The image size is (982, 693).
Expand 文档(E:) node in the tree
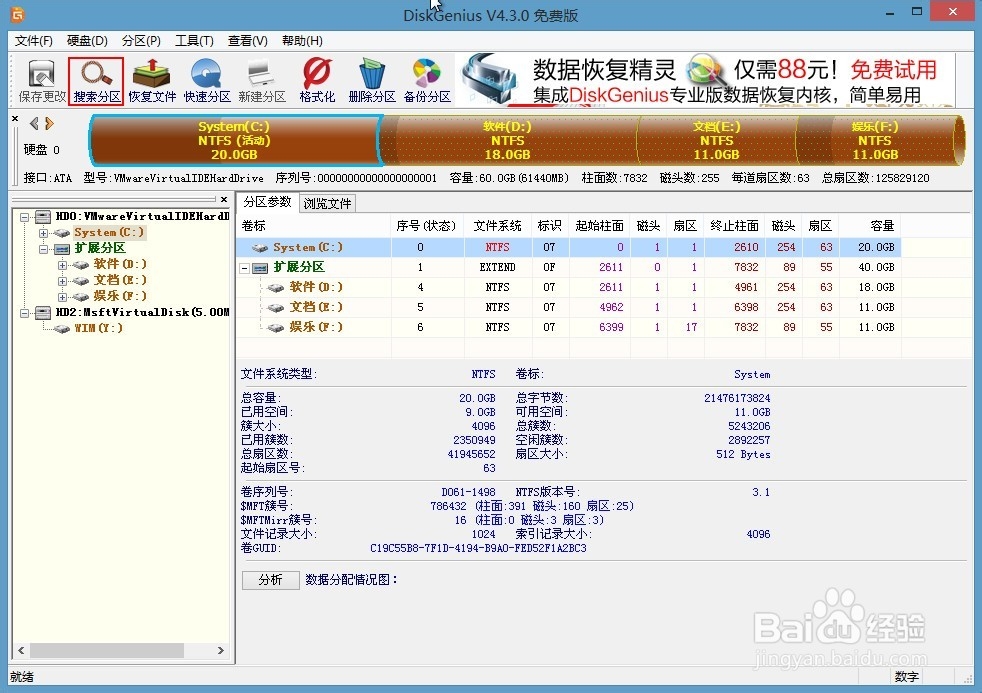pyautogui.click(x=62, y=281)
